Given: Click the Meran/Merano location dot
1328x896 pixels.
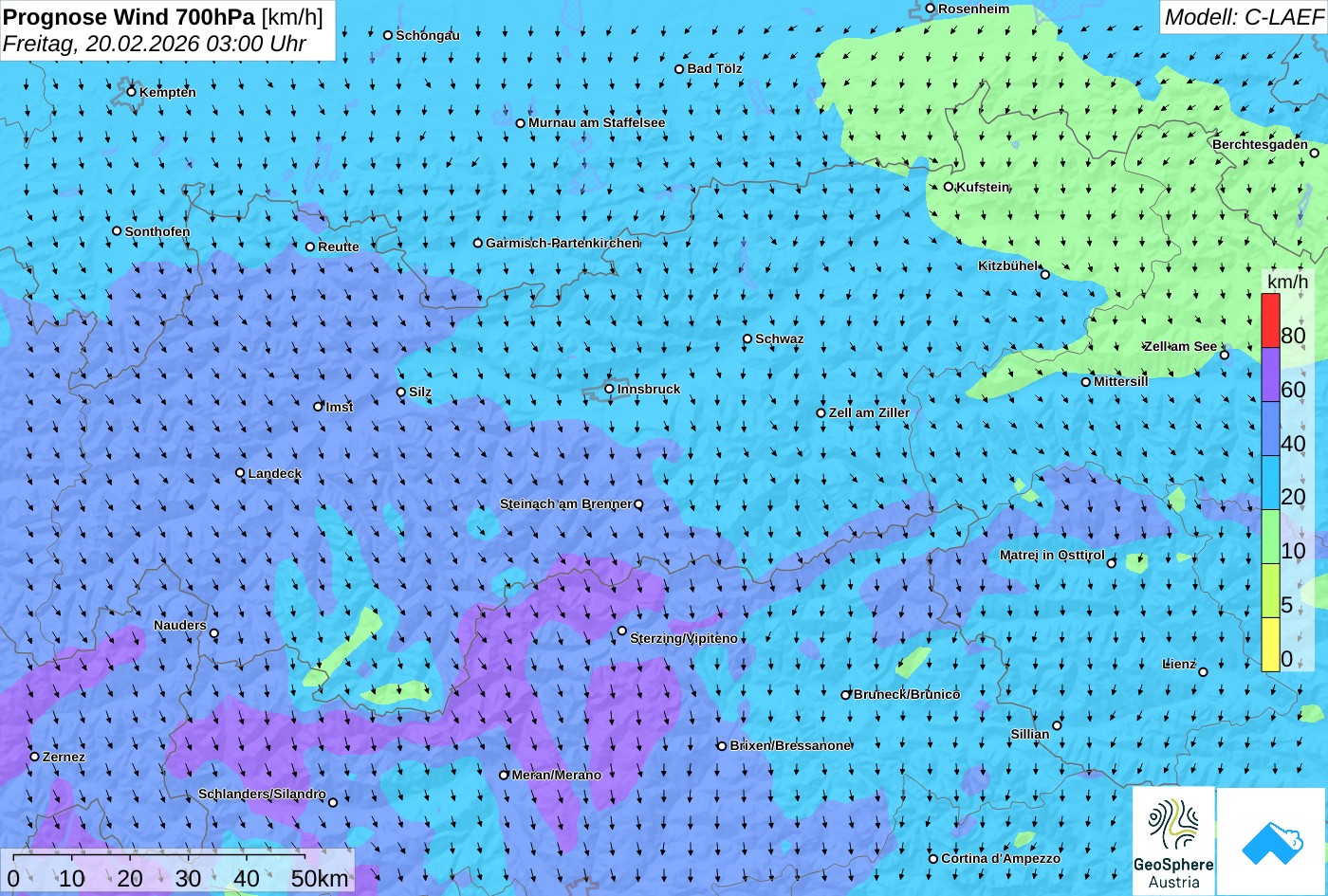Looking at the screenshot, I should tap(504, 775).
